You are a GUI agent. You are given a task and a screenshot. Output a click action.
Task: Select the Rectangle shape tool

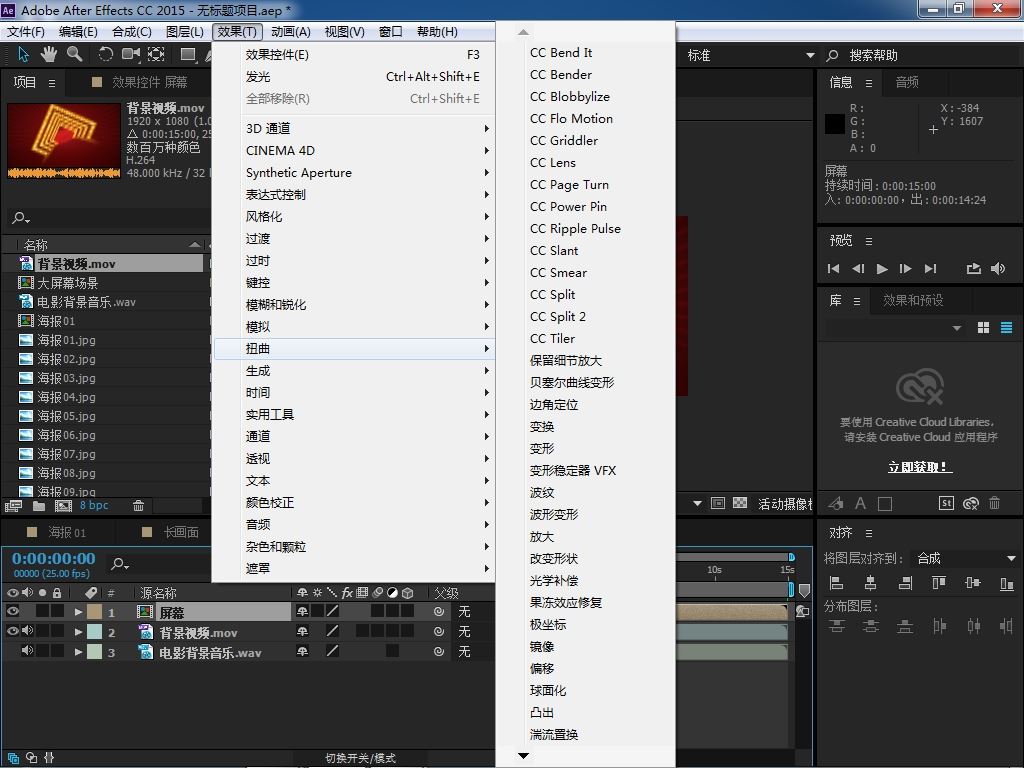coord(188,54)
